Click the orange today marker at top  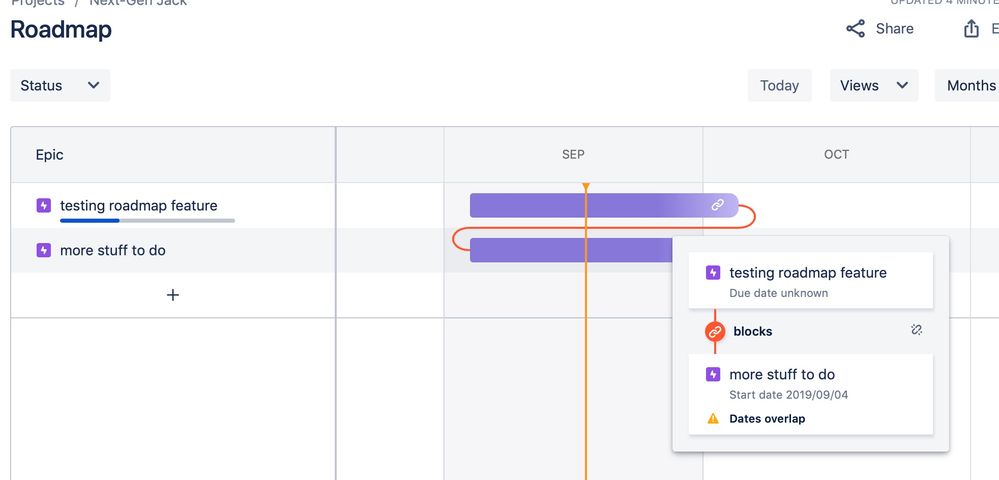point(586,187)
